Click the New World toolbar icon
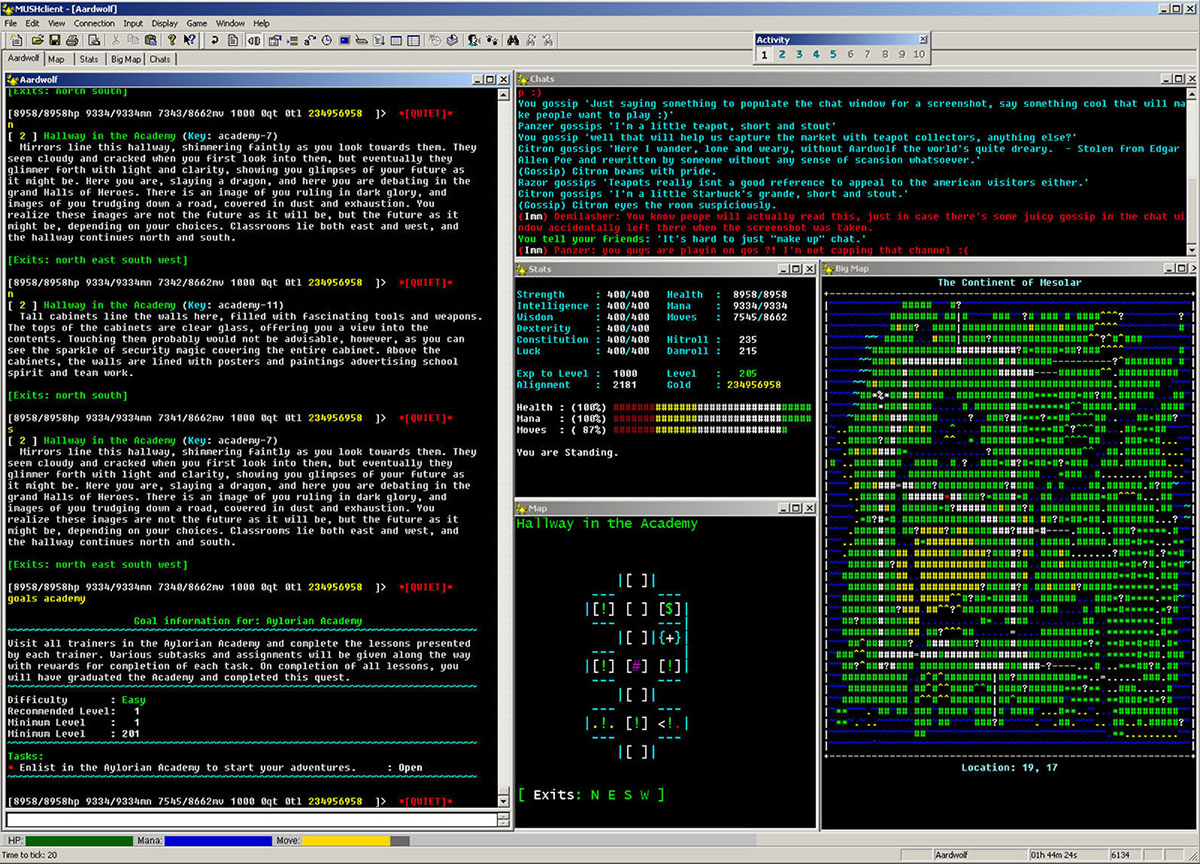Image resolution: width=1200 pixels, height=864 pixels. (x=17, y=40)
